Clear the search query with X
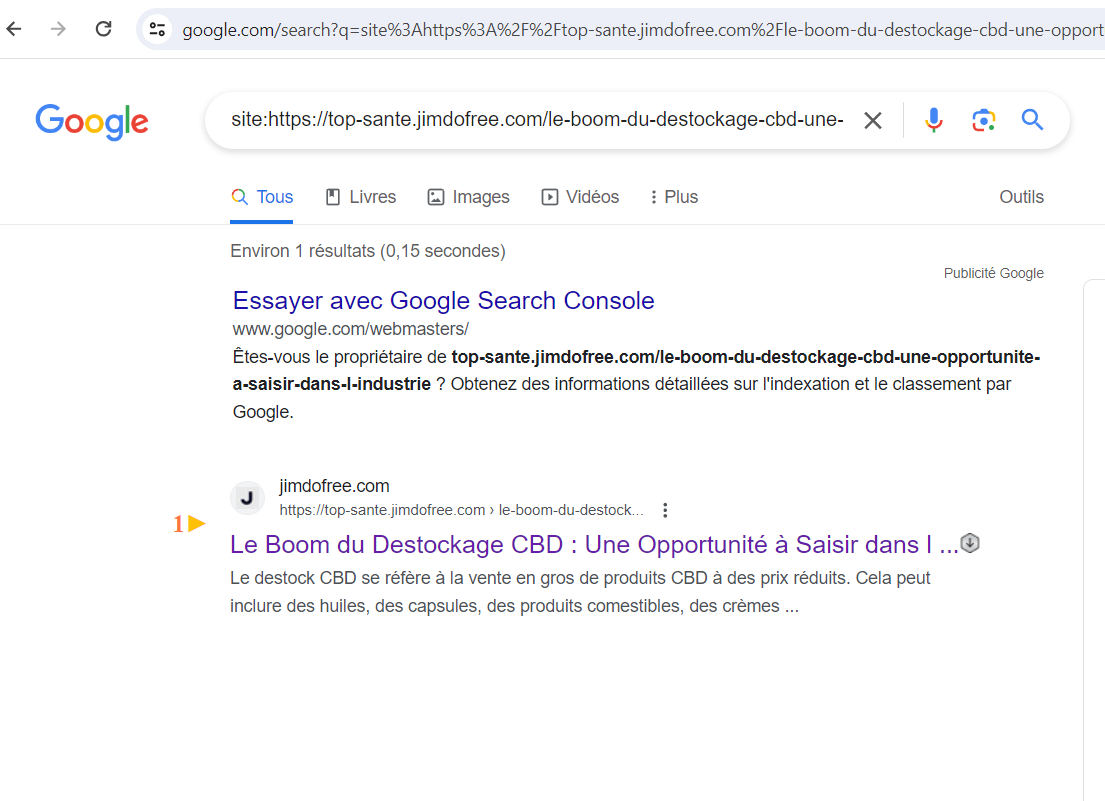Image resolution: width=1105 pixels, height=801 pixels. tap(873, 121)
